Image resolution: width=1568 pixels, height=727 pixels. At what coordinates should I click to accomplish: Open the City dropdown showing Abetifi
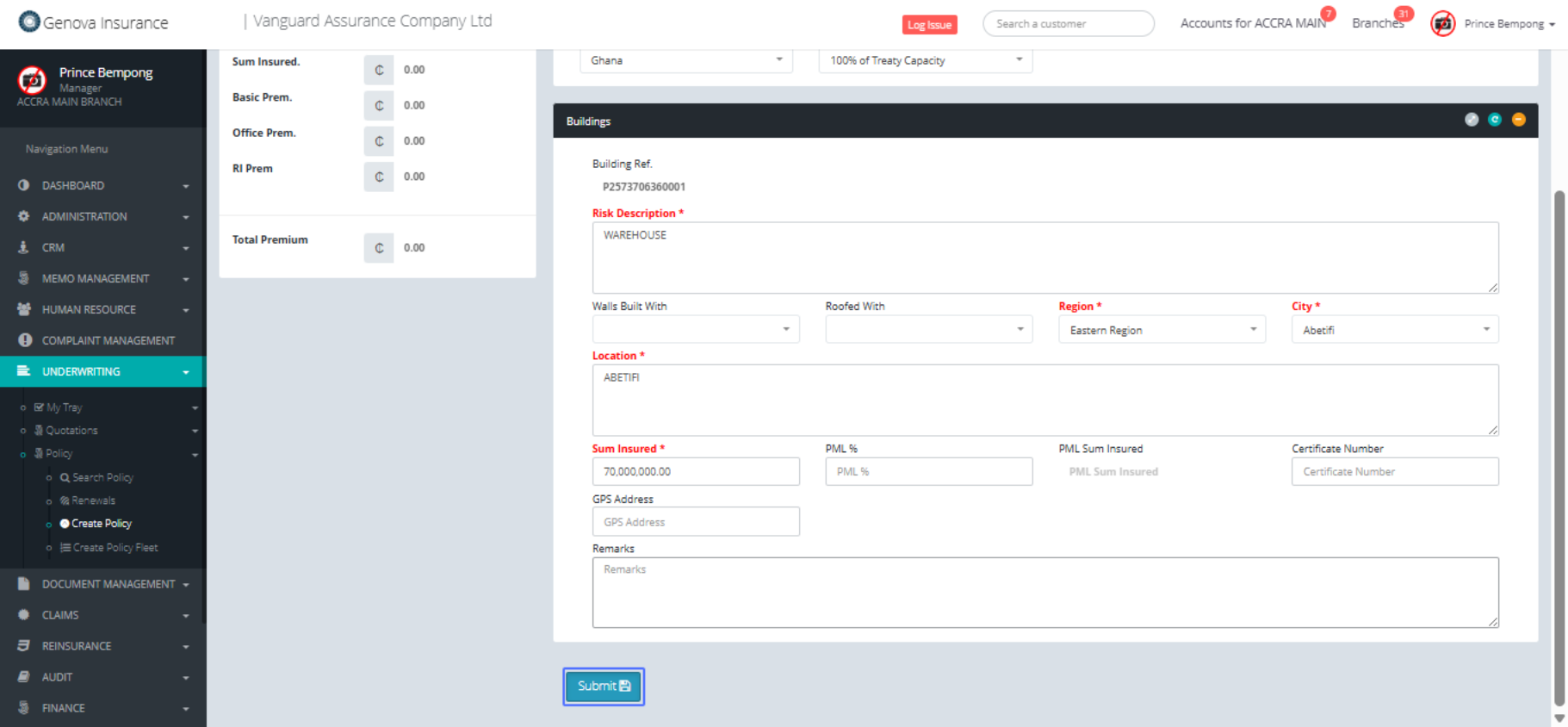tap(1394, 330)
